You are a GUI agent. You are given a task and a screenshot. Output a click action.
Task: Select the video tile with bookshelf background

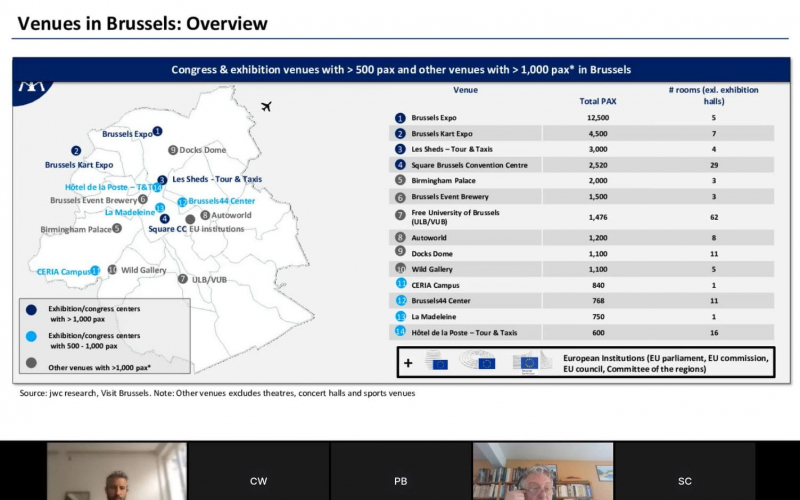543,471
